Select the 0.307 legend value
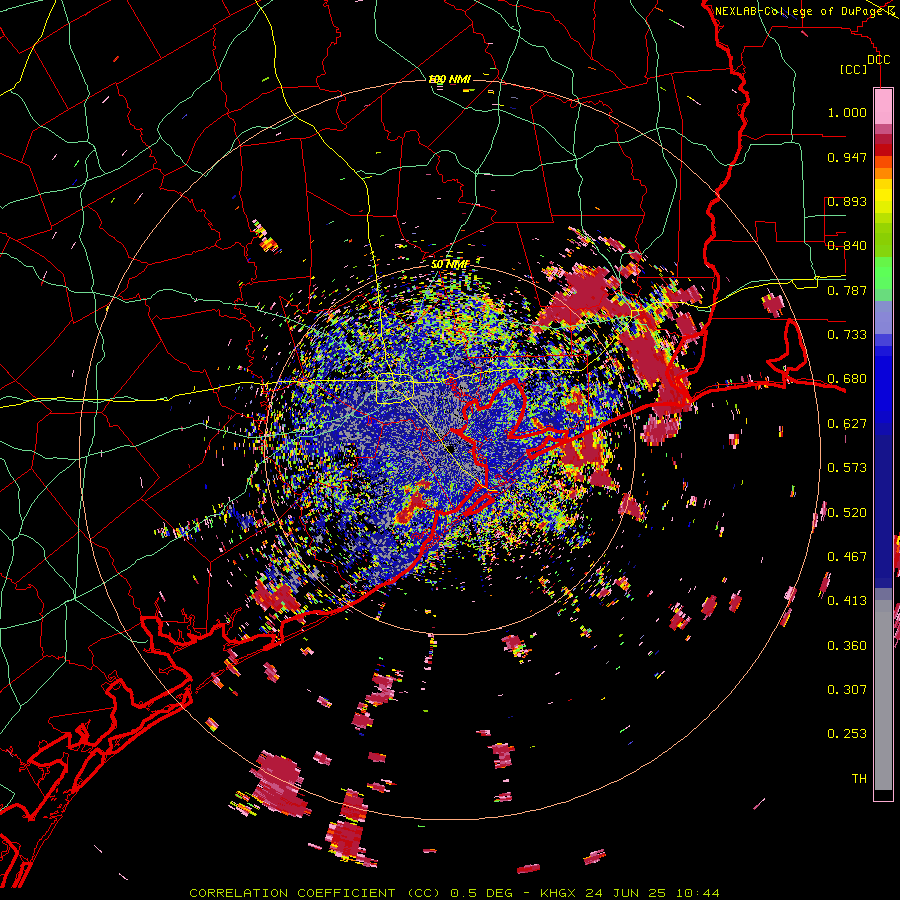This screenshot has width=900, height=900. coord(847,690)
